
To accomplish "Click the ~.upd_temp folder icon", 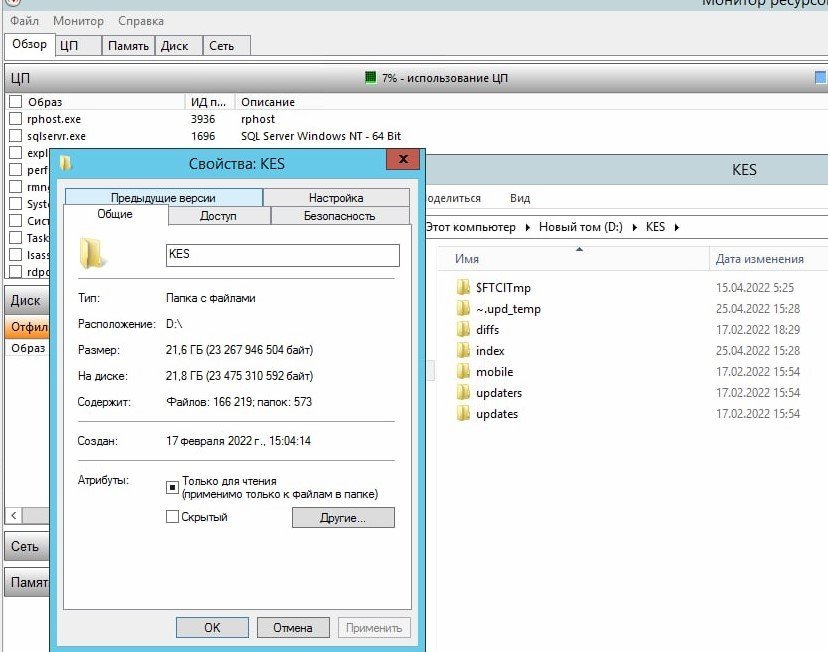I will tap(463, 309).
